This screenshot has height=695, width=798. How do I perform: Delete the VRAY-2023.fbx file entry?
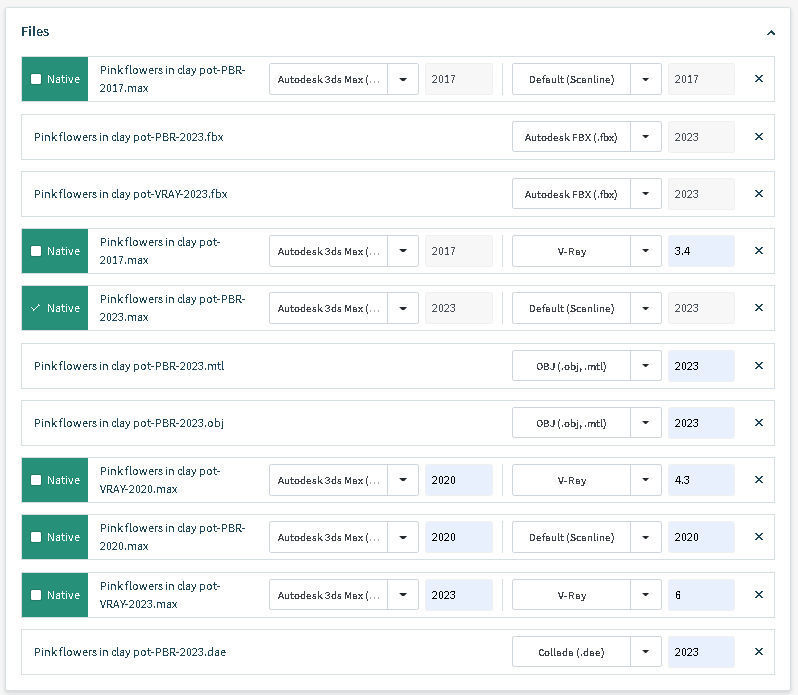coord(758,194)
